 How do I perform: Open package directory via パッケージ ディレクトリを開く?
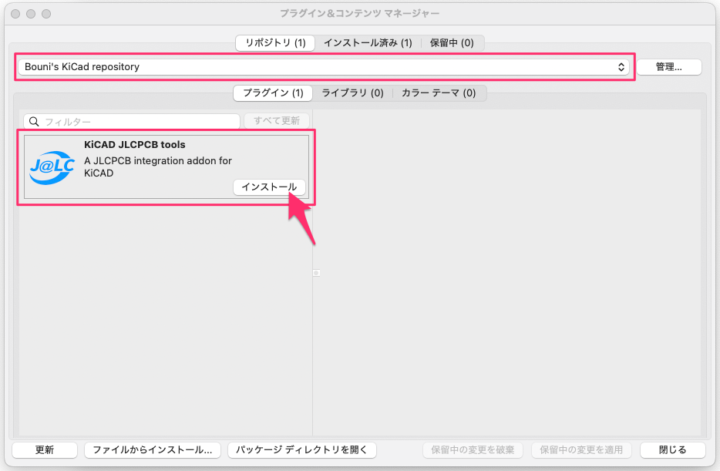(x=302, y=450)
